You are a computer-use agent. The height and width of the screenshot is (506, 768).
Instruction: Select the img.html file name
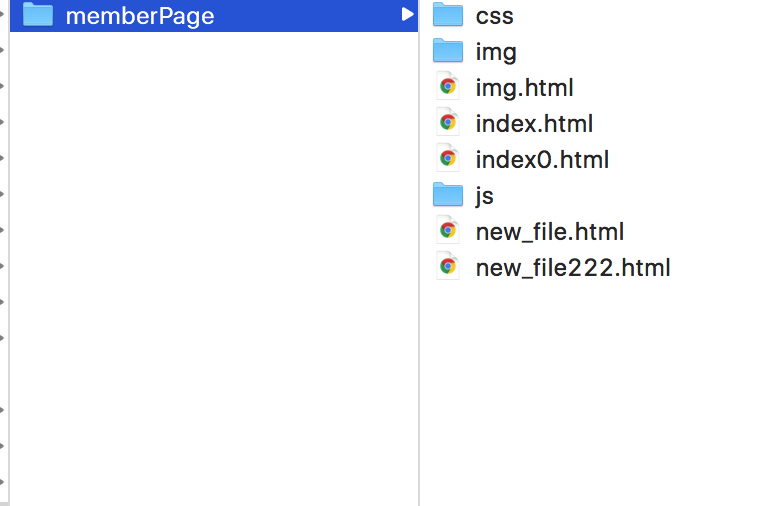point(525,88)
